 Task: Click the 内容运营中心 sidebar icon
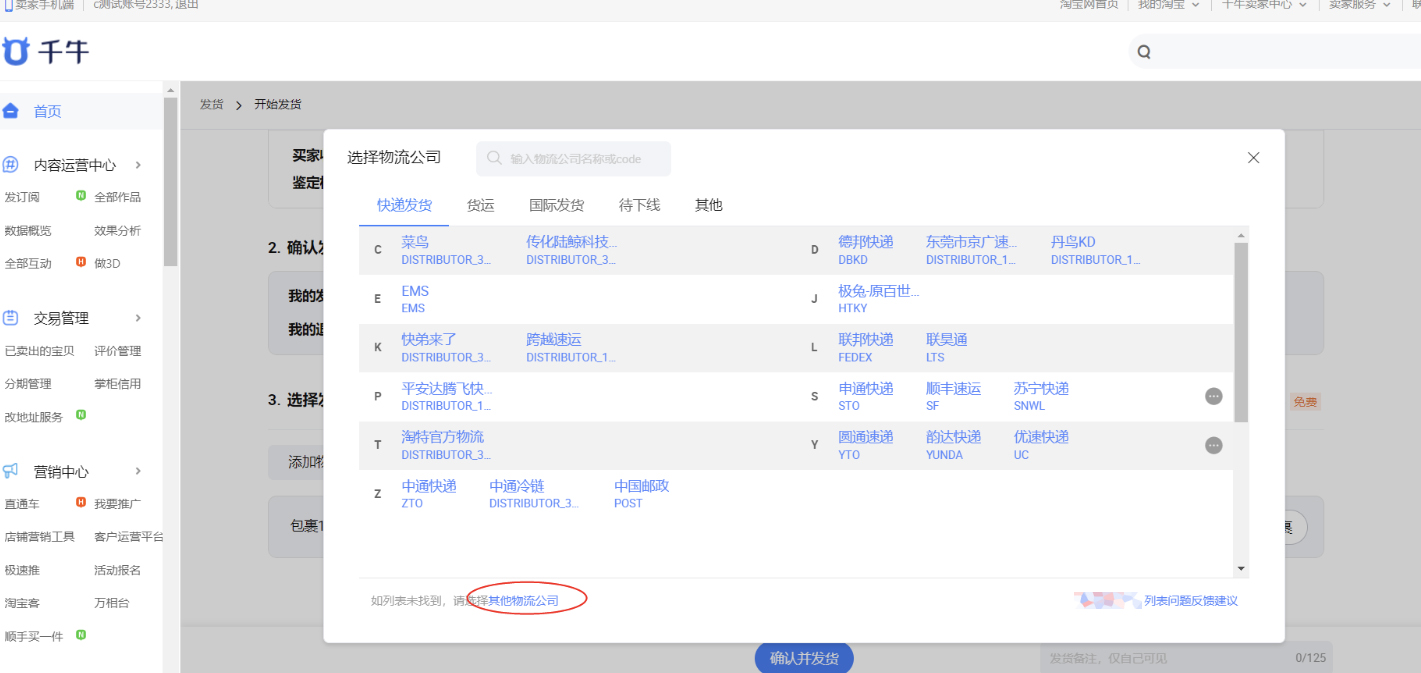click(x=11, y=165)
